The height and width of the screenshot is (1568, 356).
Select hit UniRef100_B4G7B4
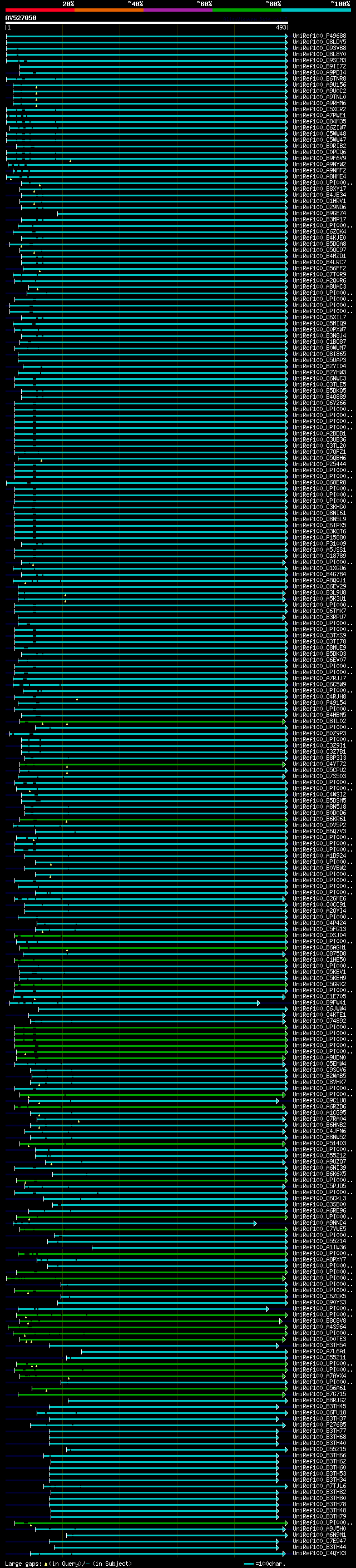click(319, 574)
